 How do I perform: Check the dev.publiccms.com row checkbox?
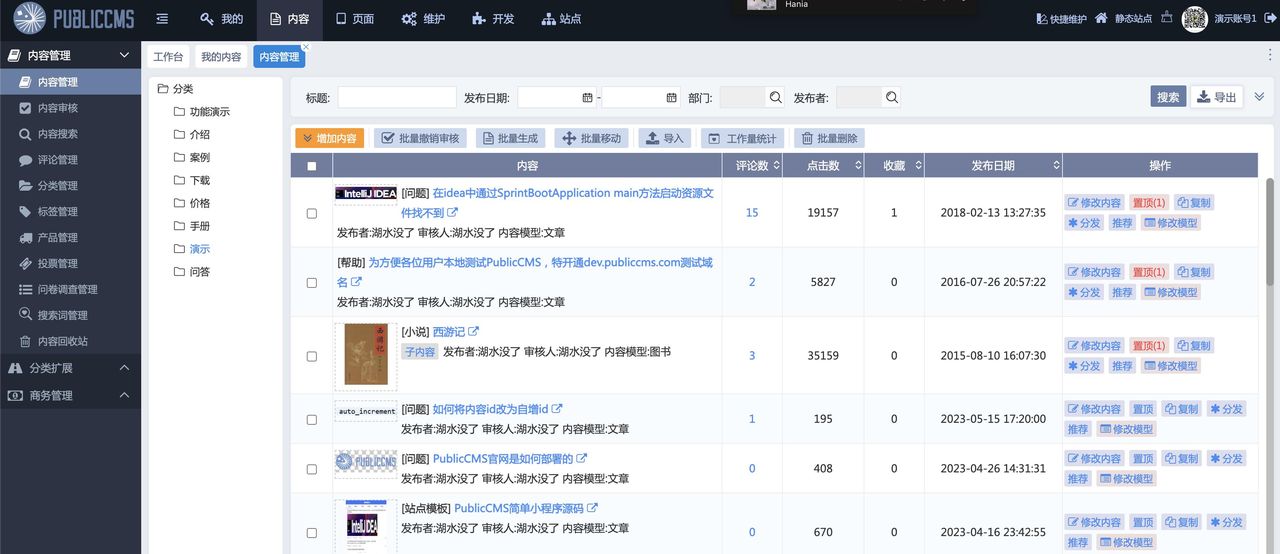312,283
